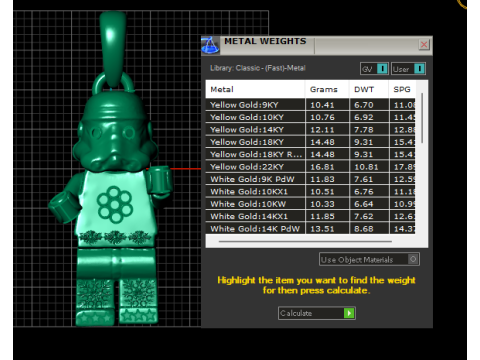Select the White Gold:14K PdW row
This screenshot has width=480, height=360.
tap(310, 228)
